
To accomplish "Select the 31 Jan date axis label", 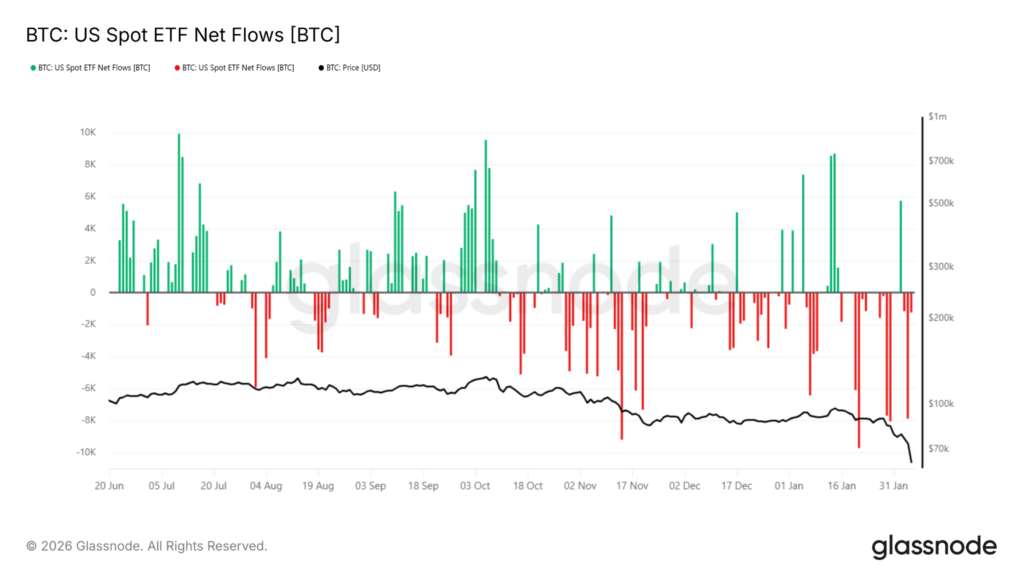I will click(895, 486).
